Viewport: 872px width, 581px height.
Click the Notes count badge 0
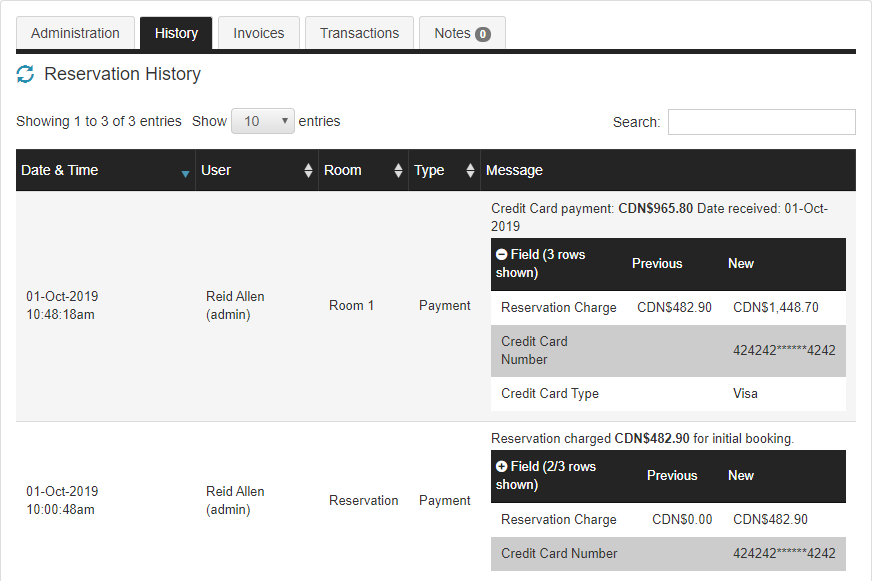[x=483, y=34]
